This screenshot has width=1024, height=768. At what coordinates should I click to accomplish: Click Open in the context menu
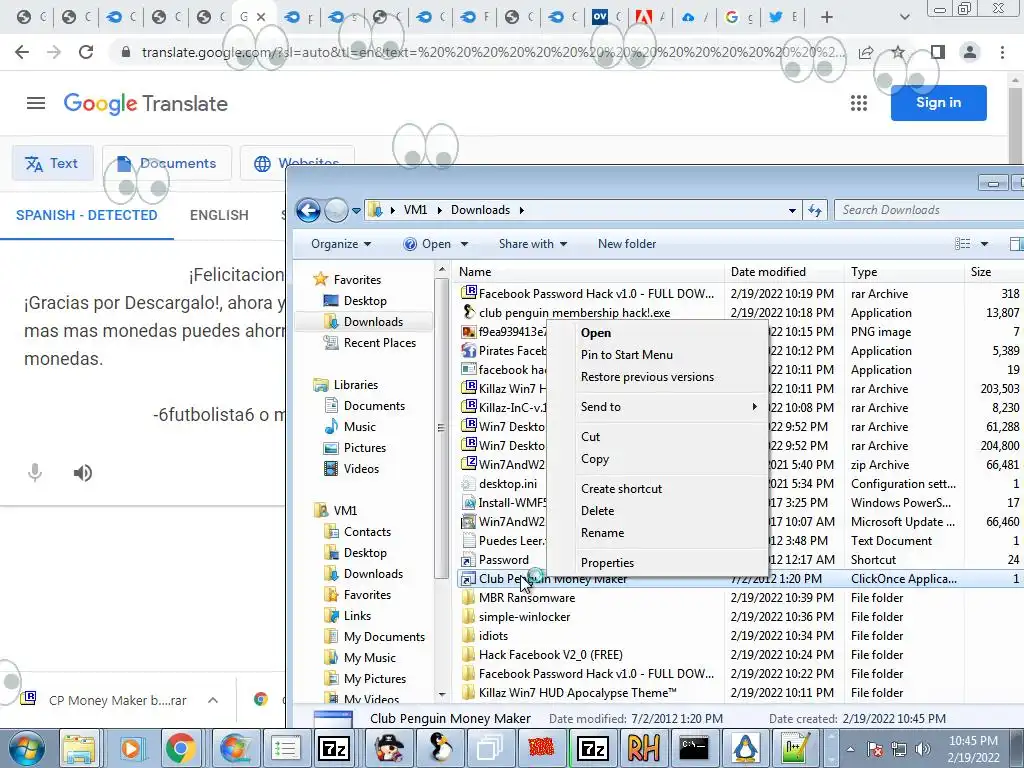pos(596,332)
